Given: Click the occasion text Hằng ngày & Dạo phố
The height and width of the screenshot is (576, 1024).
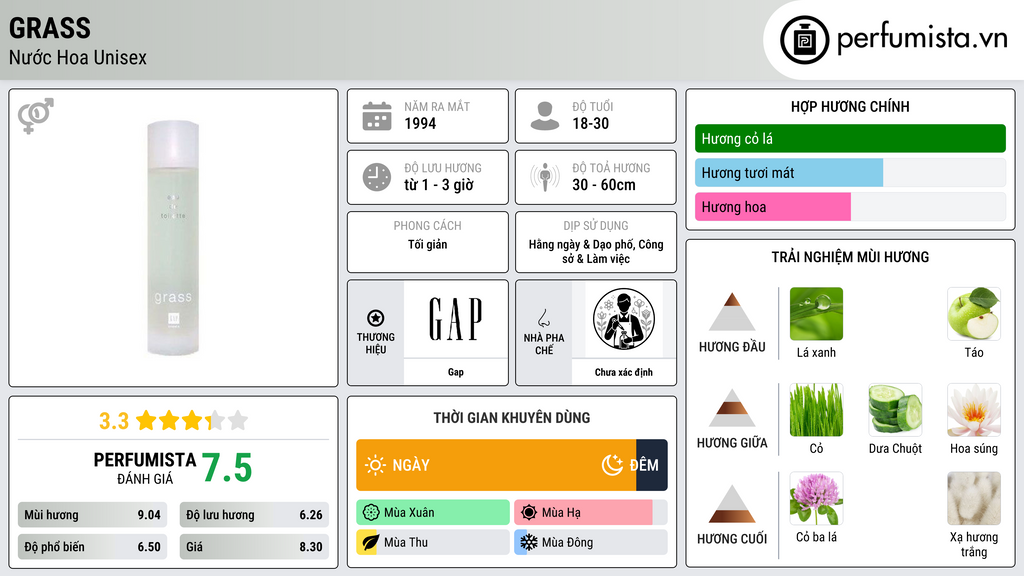Looking at the screenshot, I should [581, 244].
